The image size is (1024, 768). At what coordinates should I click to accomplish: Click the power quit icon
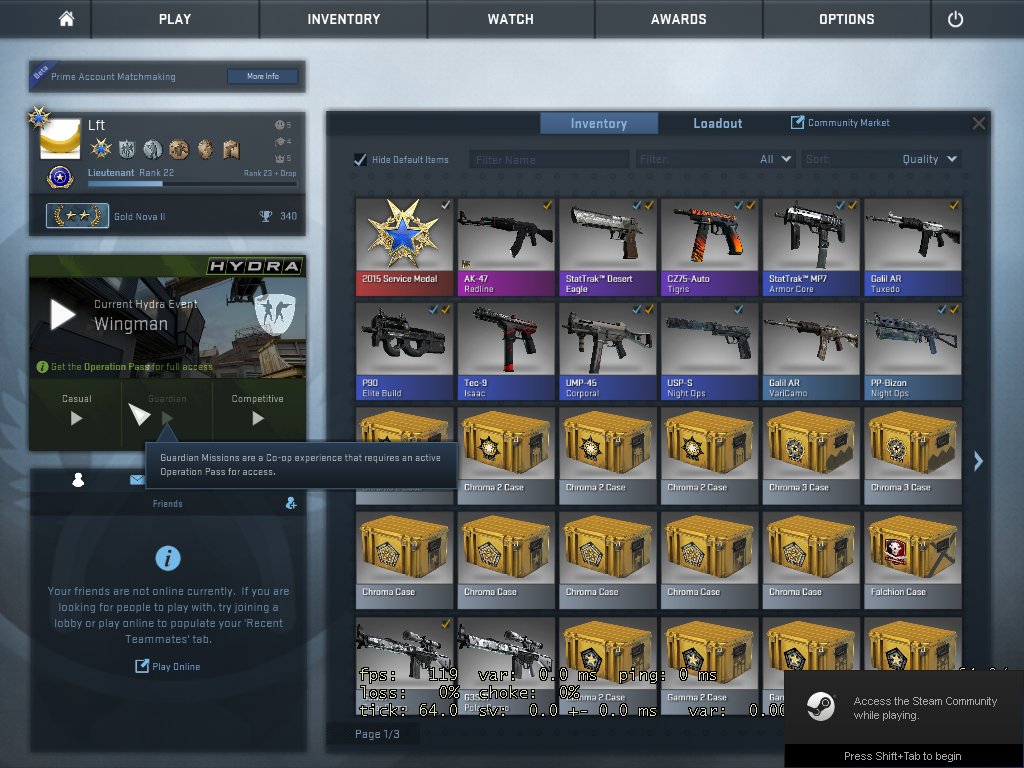(955, 19)
